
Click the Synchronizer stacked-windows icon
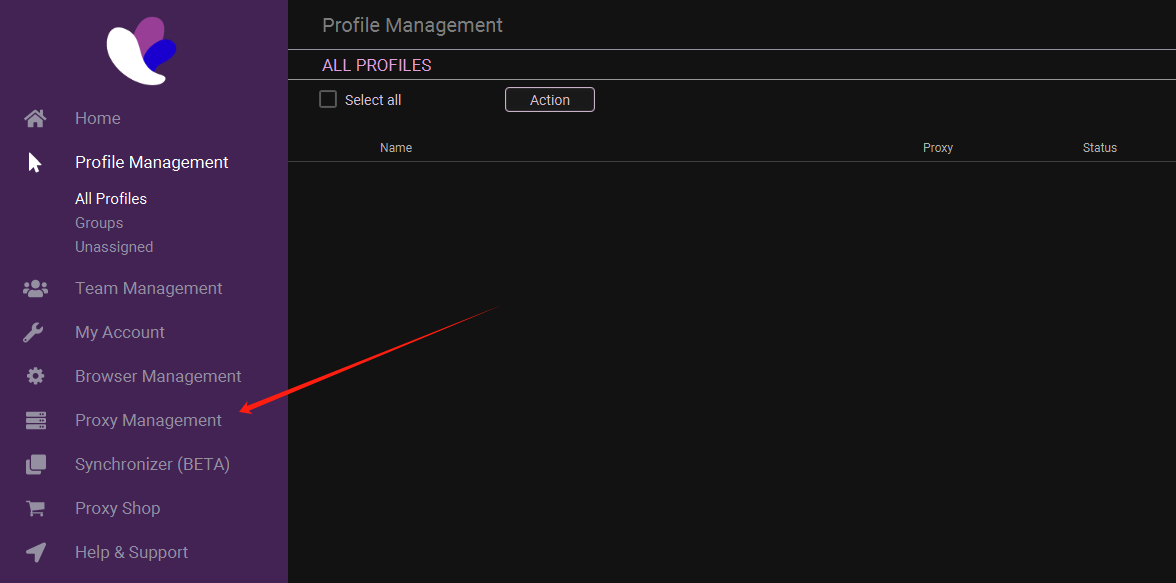[x=35, y=465]
